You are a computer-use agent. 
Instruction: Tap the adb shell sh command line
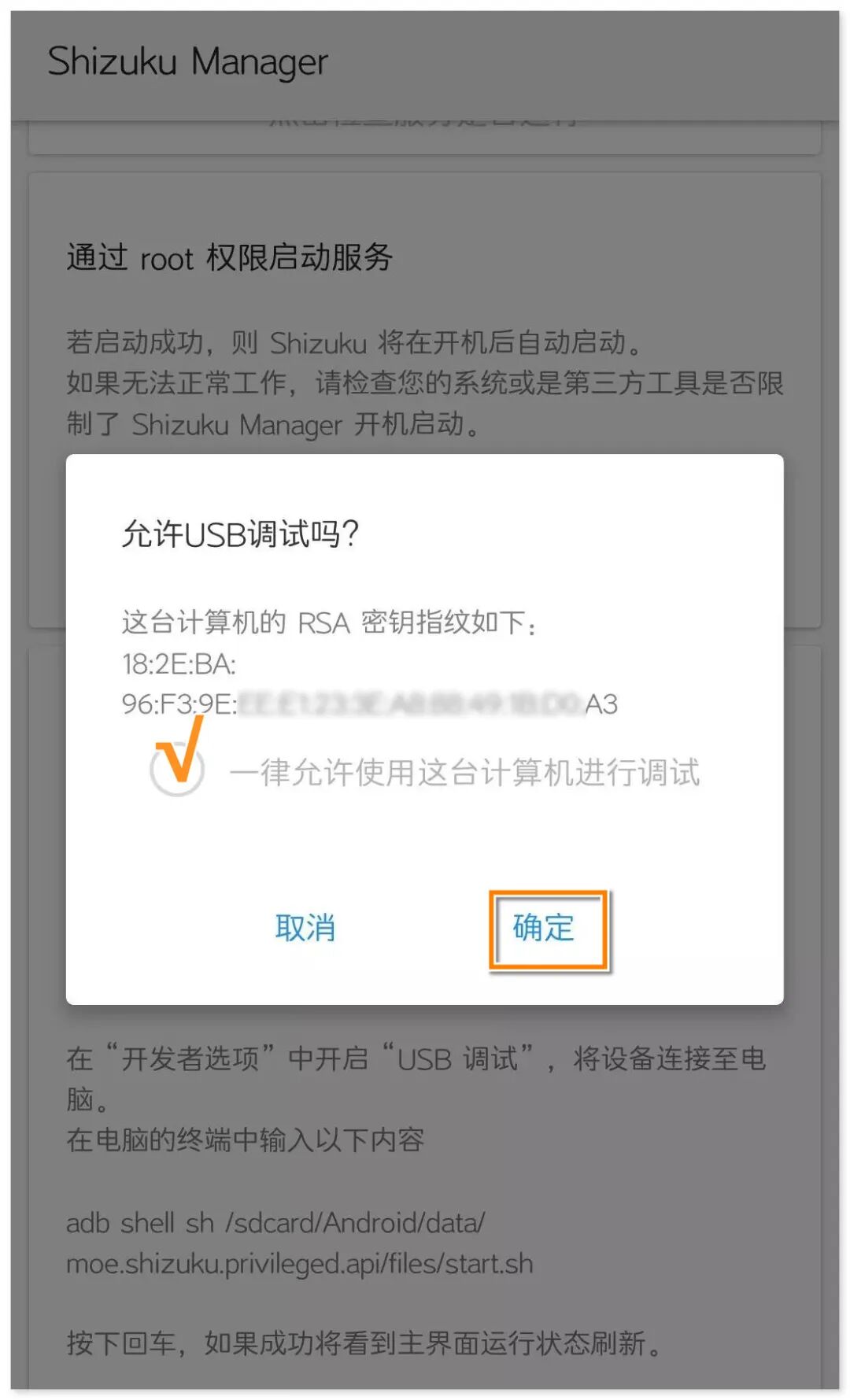[275, 1223]
